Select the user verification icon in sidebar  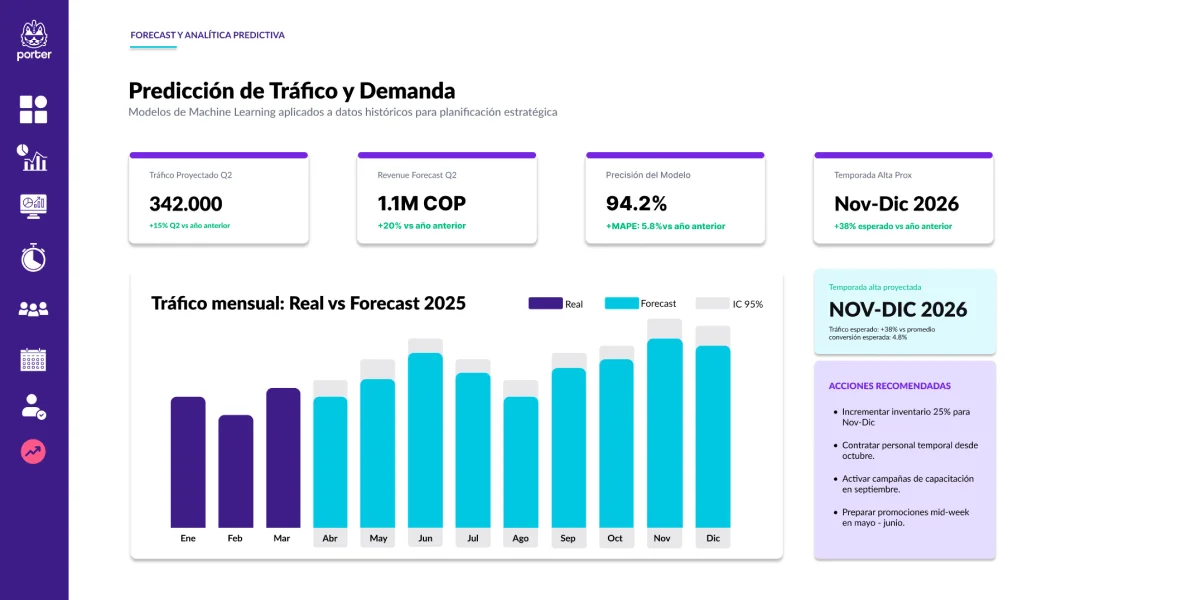33,405
